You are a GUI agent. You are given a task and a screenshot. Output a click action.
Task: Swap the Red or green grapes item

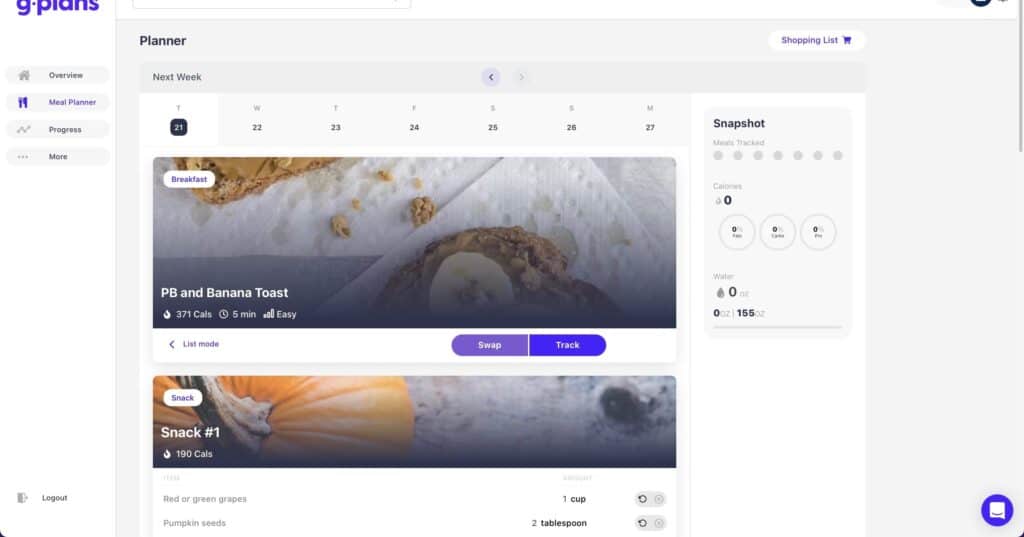(x=643, y=499)
